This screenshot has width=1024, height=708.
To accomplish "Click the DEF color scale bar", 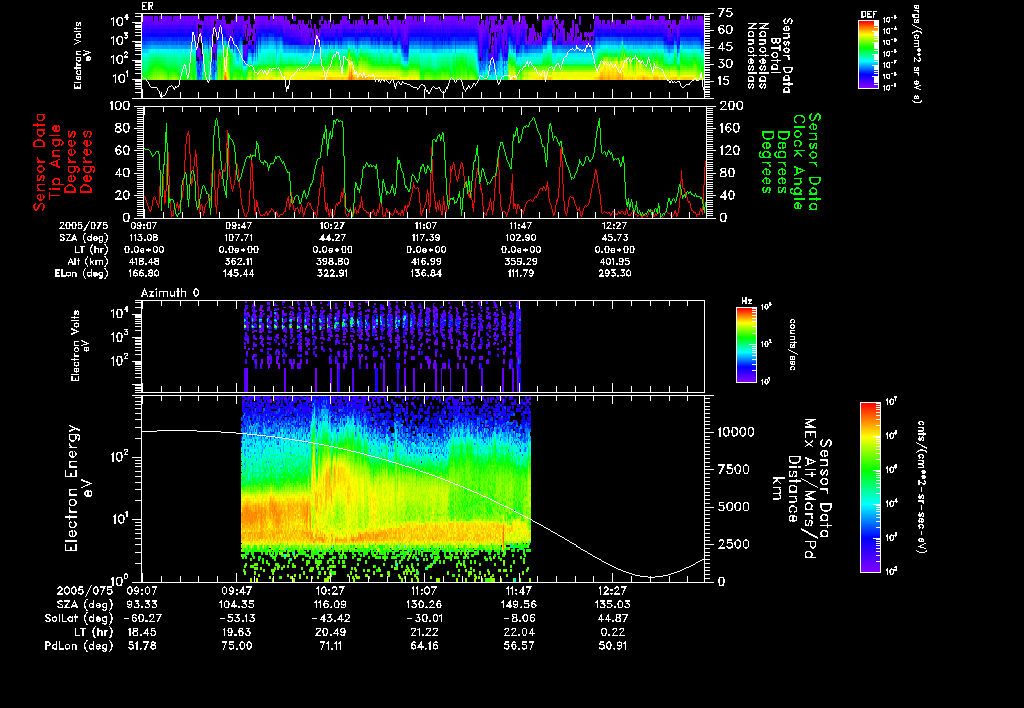I will click(x=868, y=54).
